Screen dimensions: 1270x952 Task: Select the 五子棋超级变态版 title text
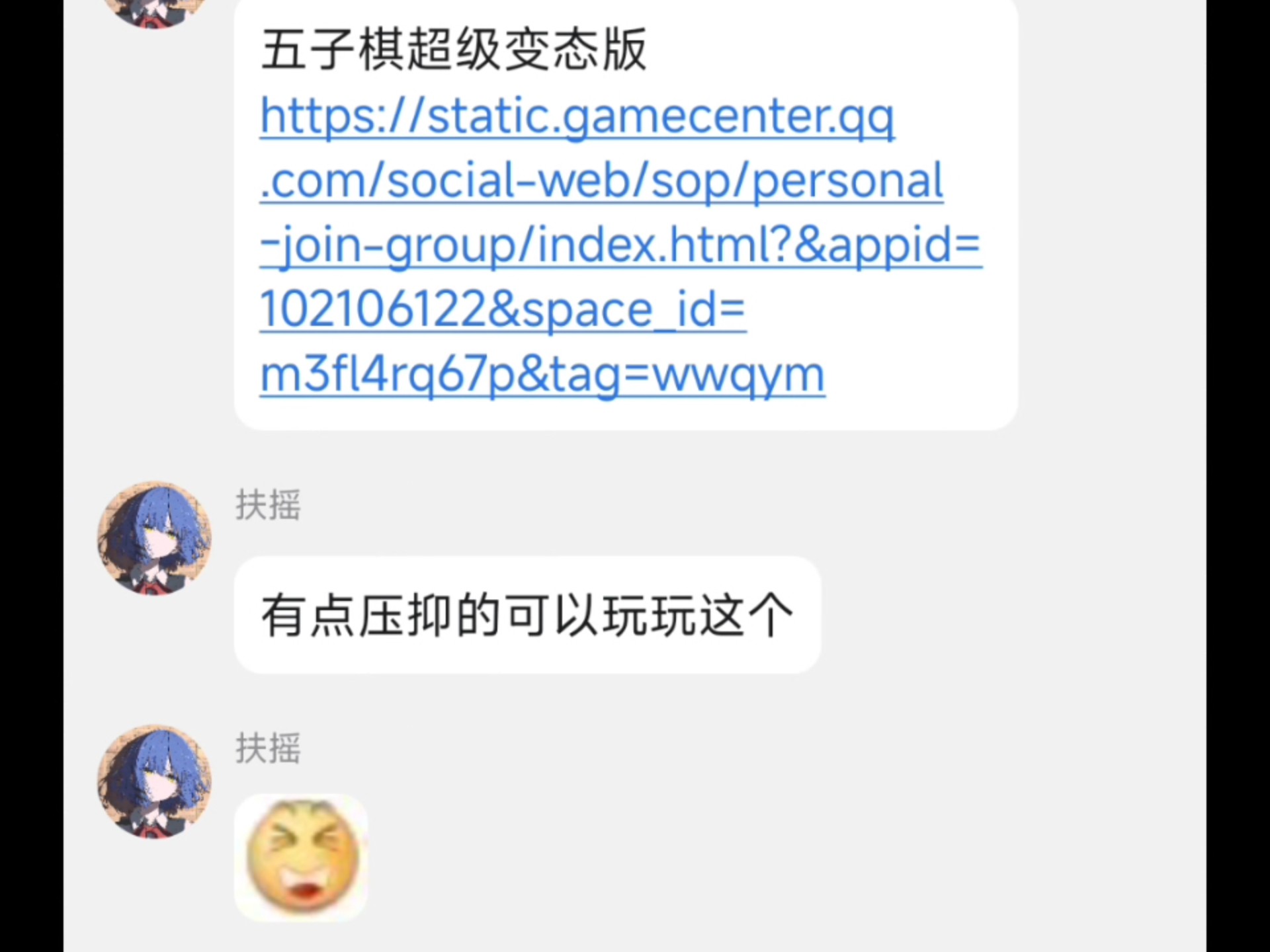tap(454, 50)
